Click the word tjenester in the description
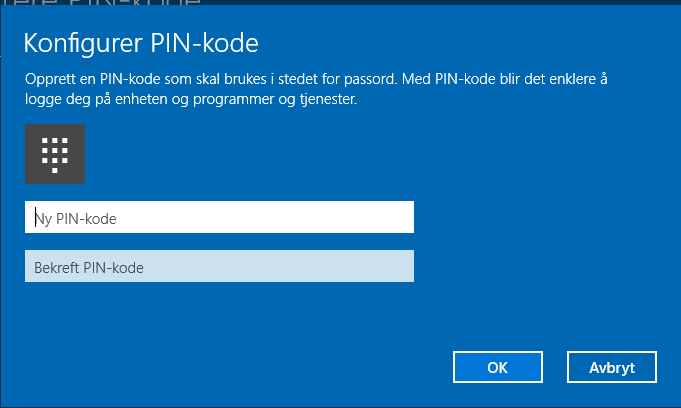 328,99
